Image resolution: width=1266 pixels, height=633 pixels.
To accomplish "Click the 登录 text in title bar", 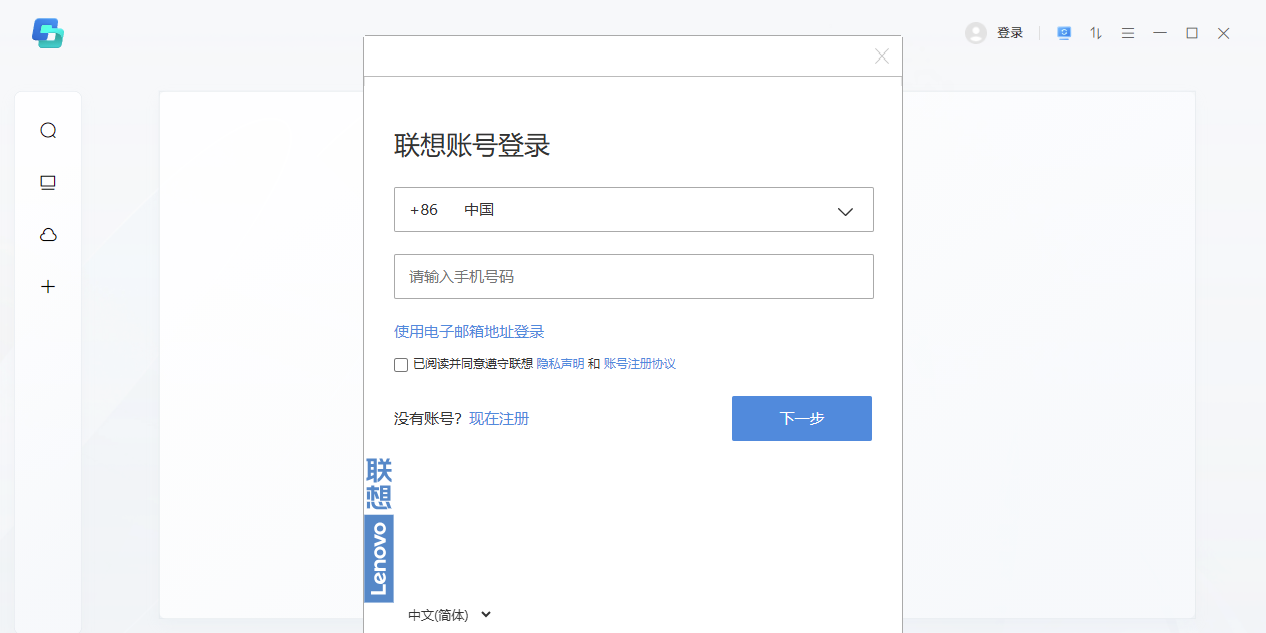I will 1010,33.
